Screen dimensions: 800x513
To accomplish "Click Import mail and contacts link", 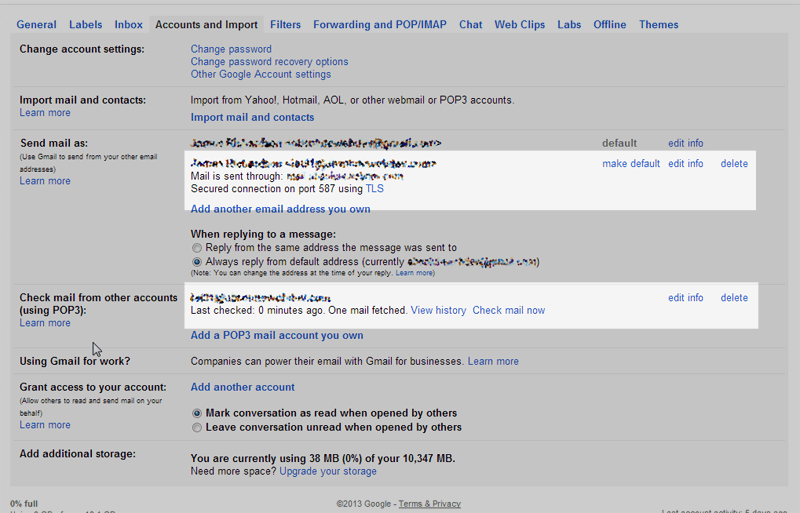I will (x=252, y=117).
